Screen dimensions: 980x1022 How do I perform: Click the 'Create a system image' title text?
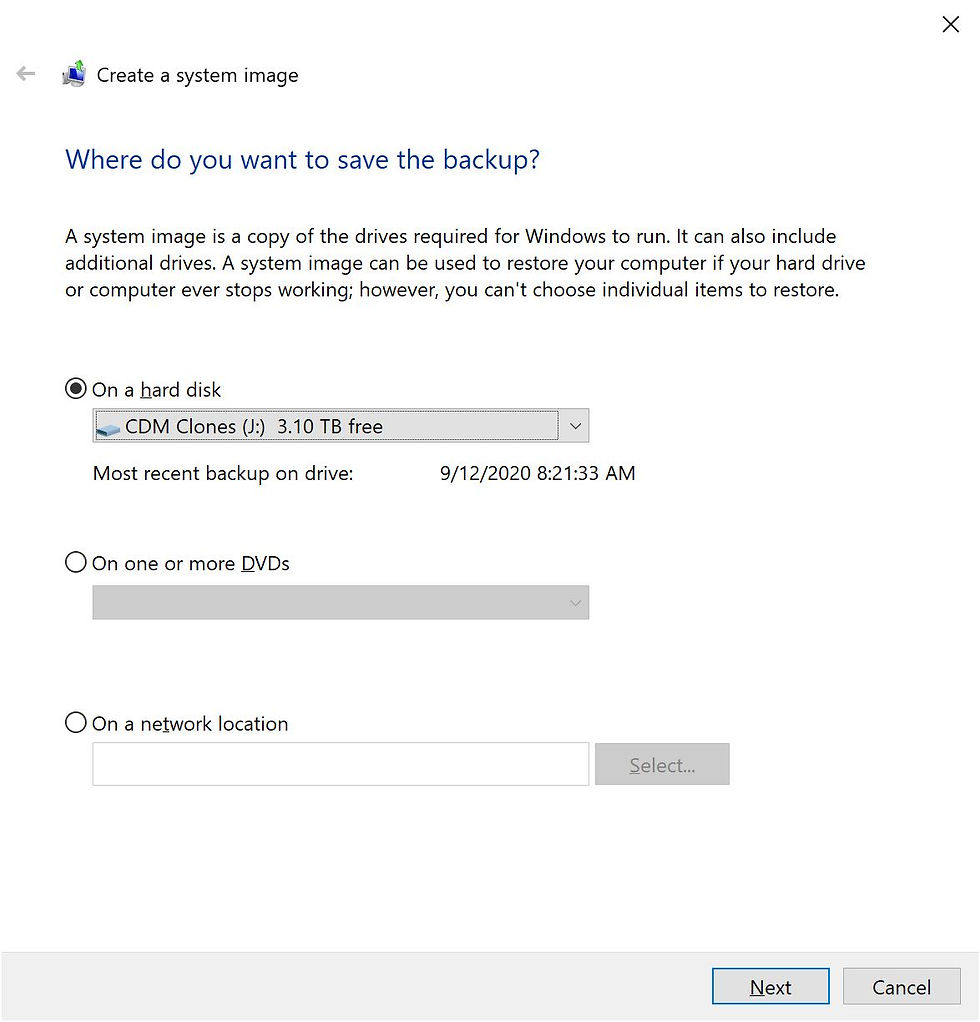(x=197, y=76)
